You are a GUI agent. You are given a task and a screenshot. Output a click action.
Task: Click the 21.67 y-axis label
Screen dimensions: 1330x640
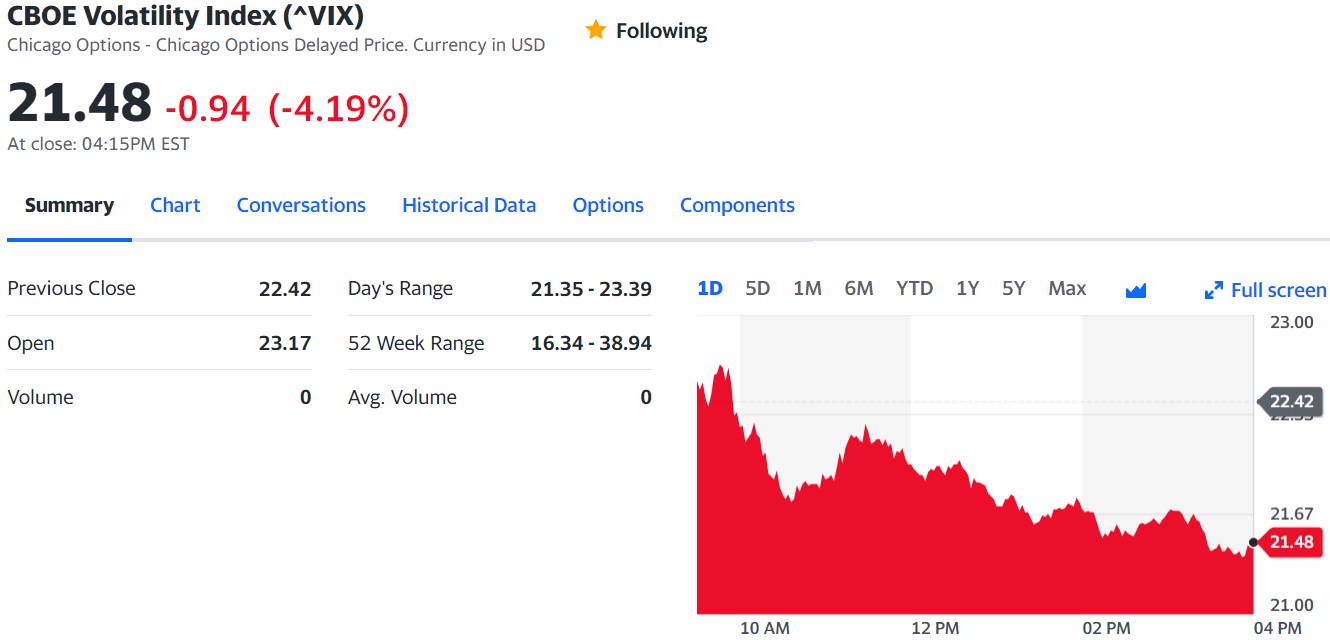(1291, 514)
